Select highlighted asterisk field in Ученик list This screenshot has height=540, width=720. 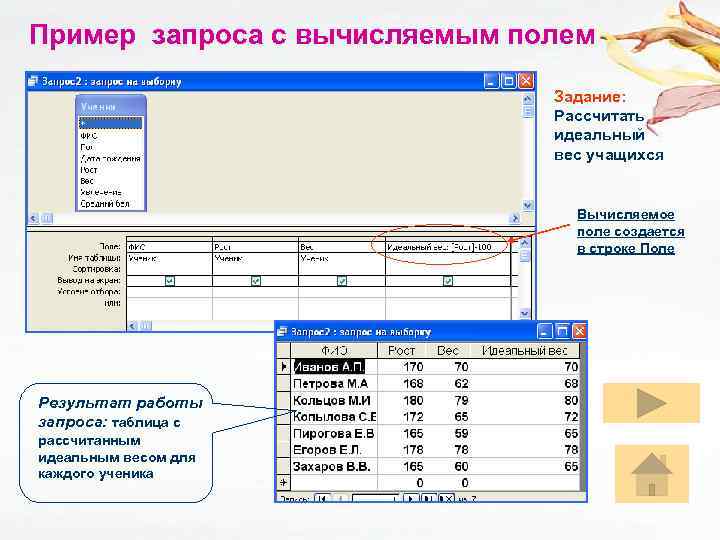pyautogui.click(x=111, y=123)
